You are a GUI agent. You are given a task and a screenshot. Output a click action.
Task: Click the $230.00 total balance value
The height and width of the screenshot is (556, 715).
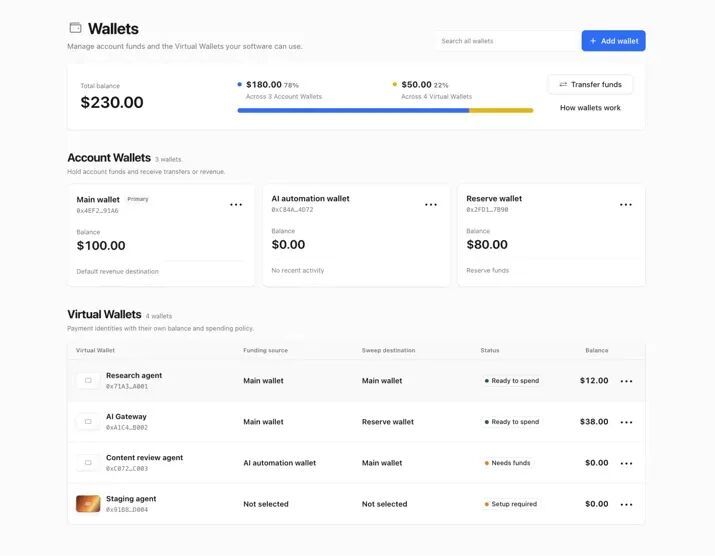coord(112,102)
